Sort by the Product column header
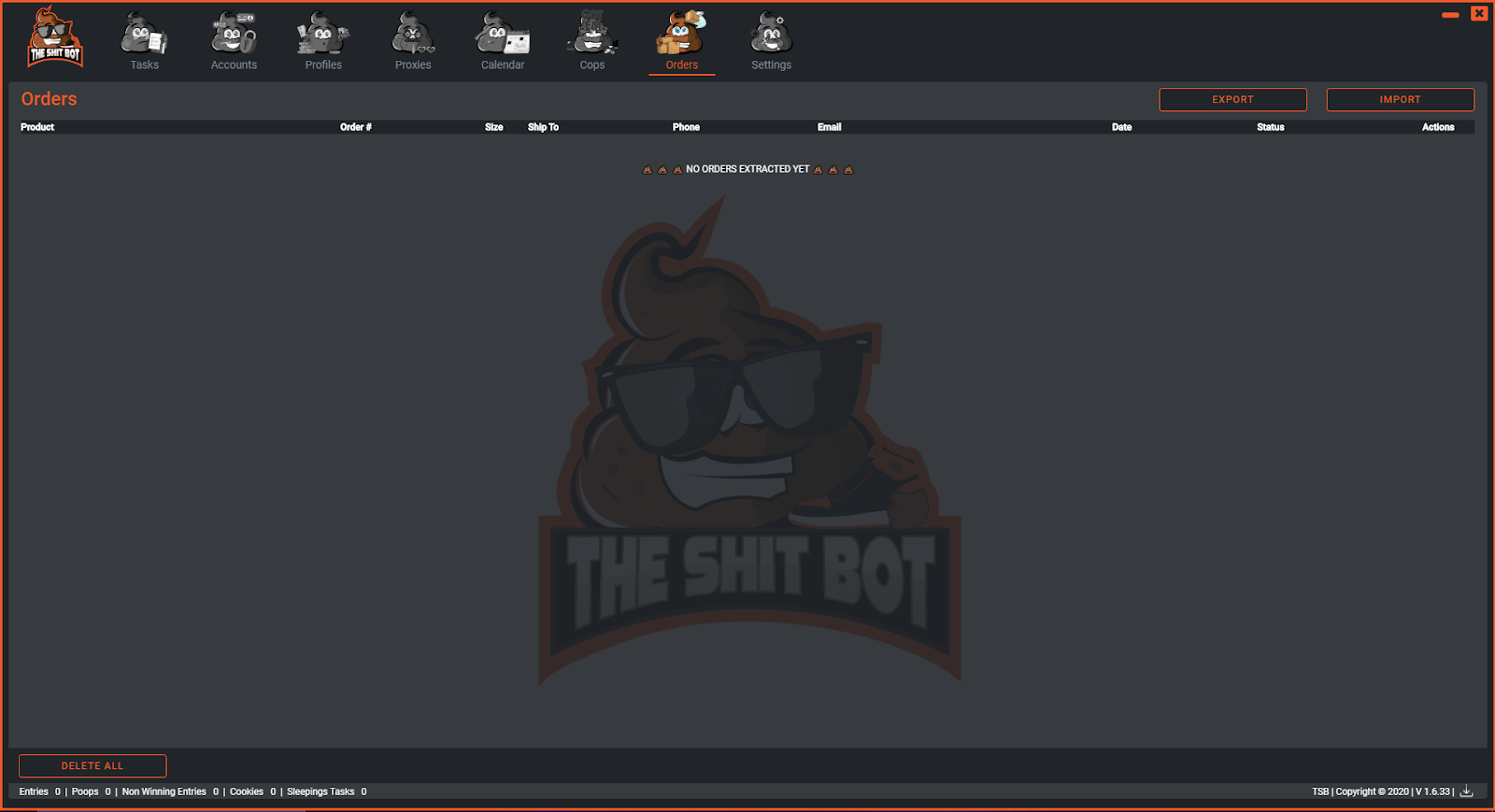This screenshot has height=812, width=1495. point(37,127)
